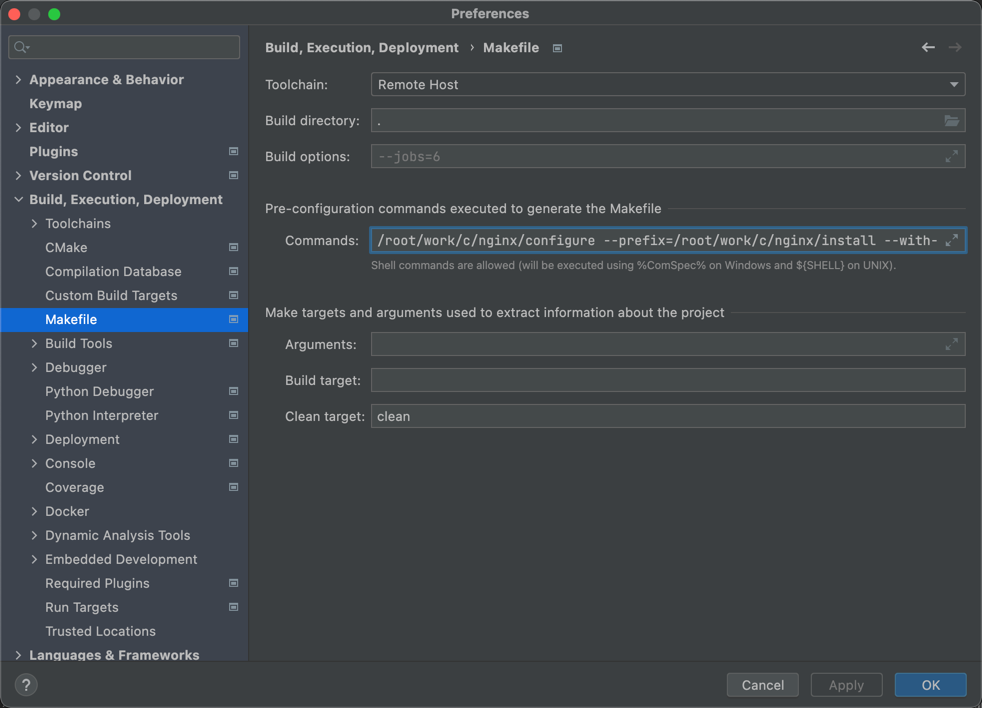Click the OK button
The width and height of the screenshot is (982, 708).
pyautogui.click(x=930, y=685)
